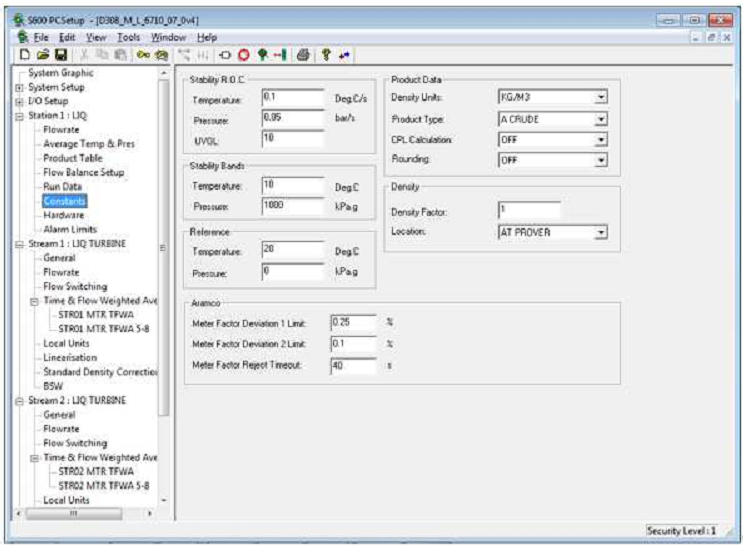Screen dimensions: 743x552
Task: Collapse the Stream 1 : LIQ TURBINE node
Action: coord(19,244)
